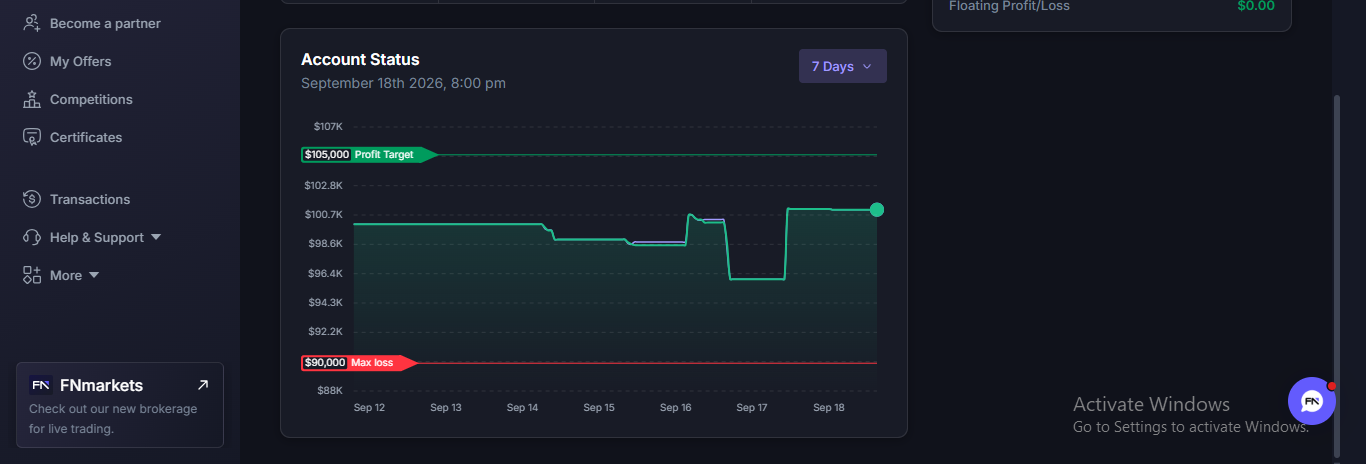Screen dimensions: 1366x464
Task: Go to My Offers page
Action: point(81,61)
